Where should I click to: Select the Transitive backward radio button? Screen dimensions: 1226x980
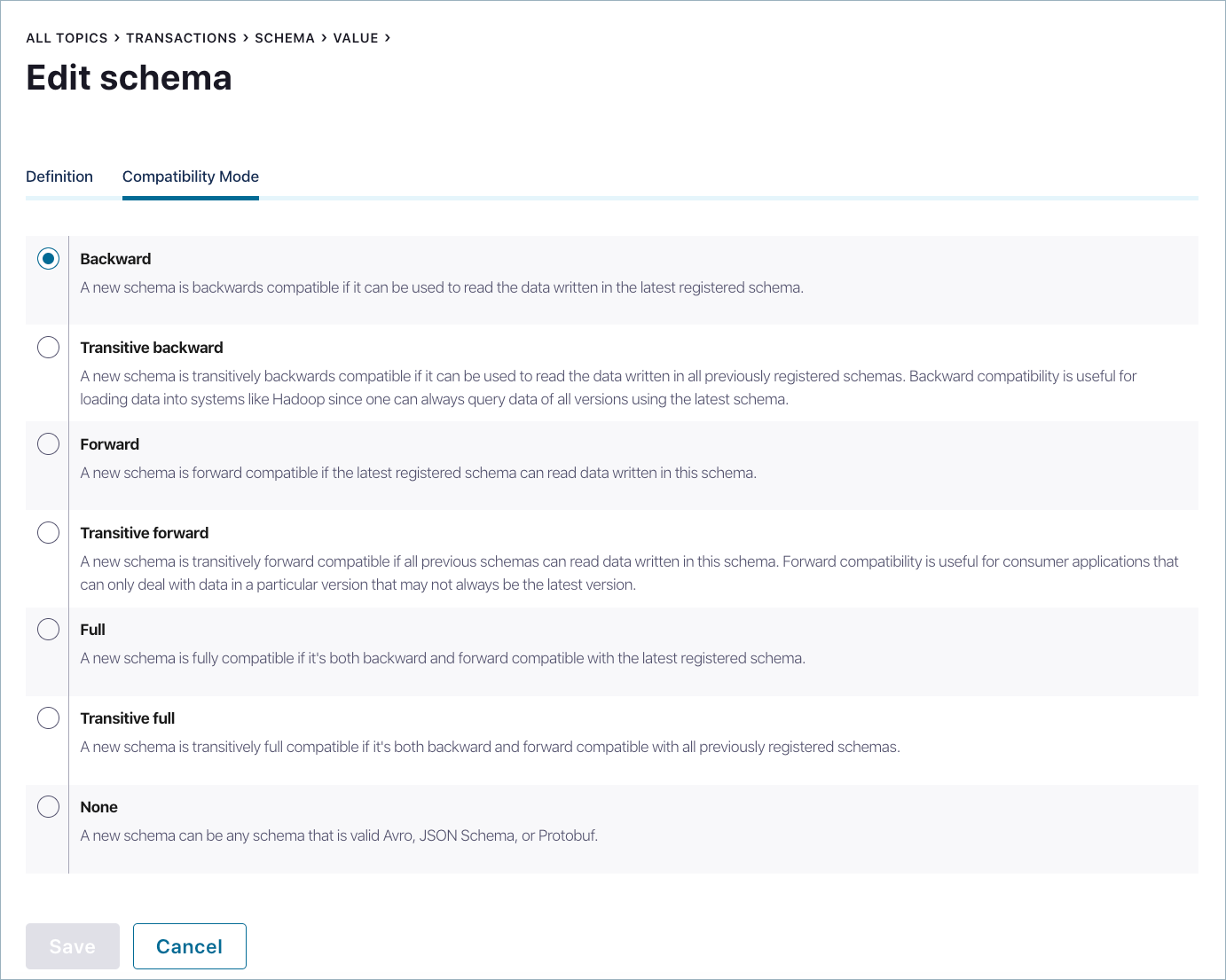(49, 348)
